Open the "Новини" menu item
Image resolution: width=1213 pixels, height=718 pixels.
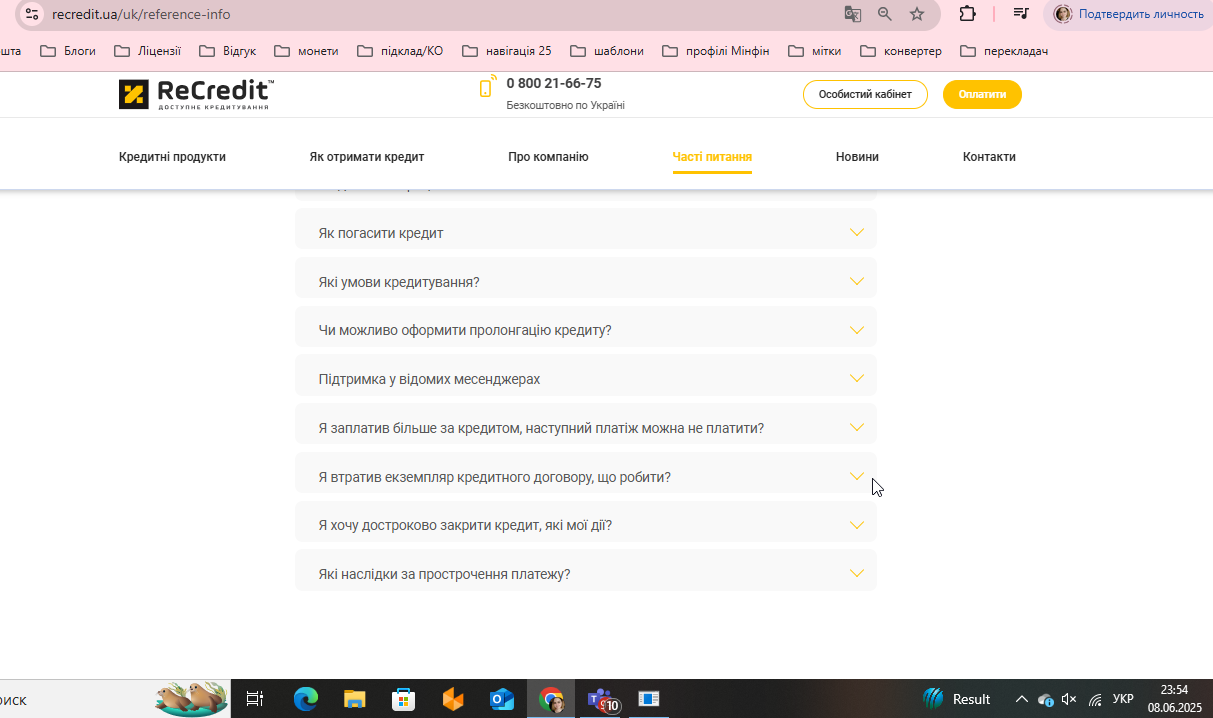pyautogui.click(x=857, y=157)
